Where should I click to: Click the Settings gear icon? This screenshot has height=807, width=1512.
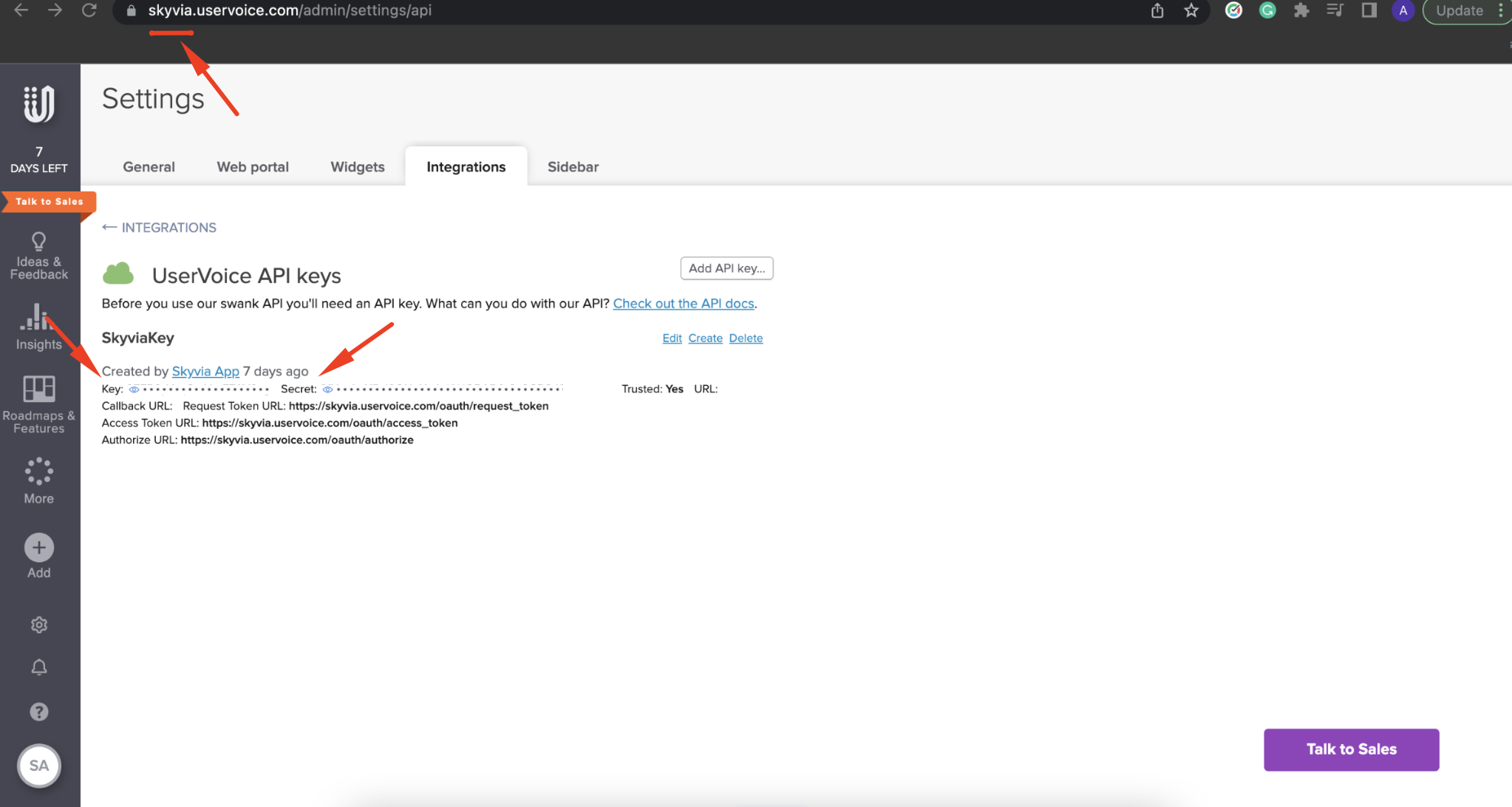click(38, 624)
